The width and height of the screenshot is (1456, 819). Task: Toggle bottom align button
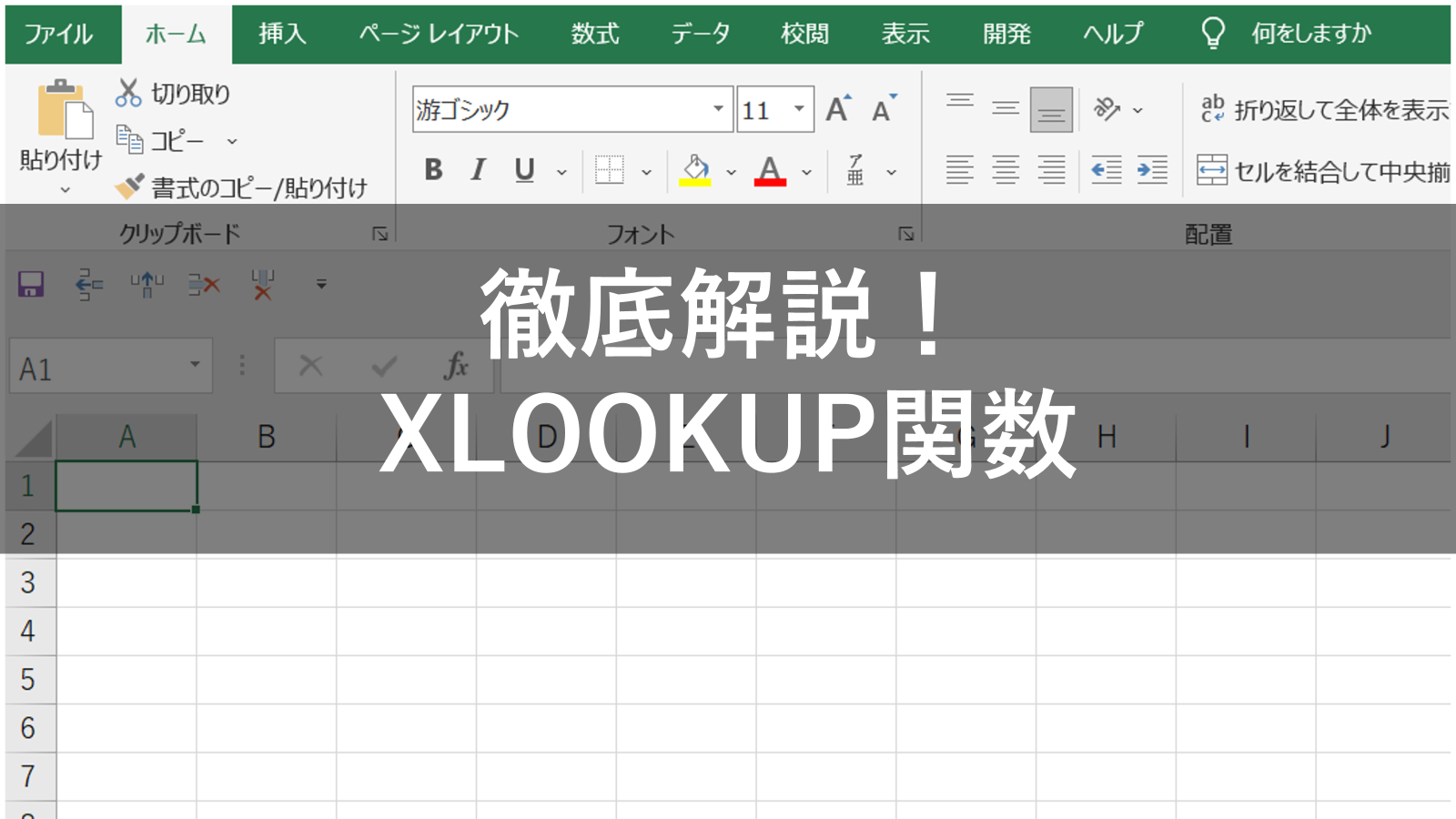[x=1051, y=109]
